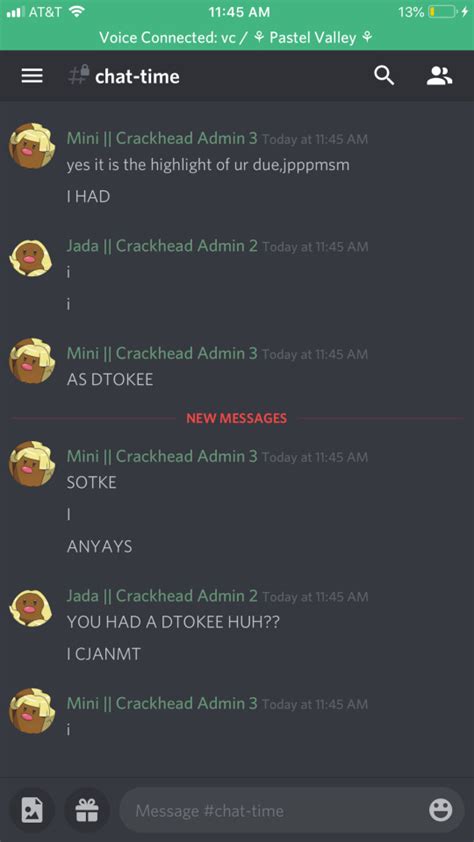Tap the locked channel hash icon
474x842 pixels.
(78, 76)
